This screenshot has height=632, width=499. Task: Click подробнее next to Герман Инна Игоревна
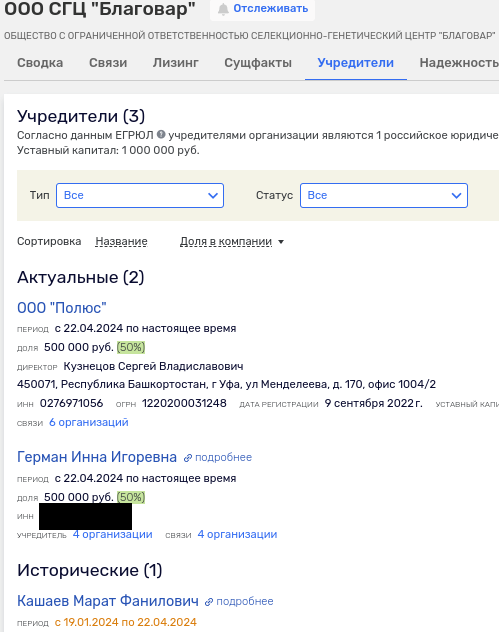point(223,457)
